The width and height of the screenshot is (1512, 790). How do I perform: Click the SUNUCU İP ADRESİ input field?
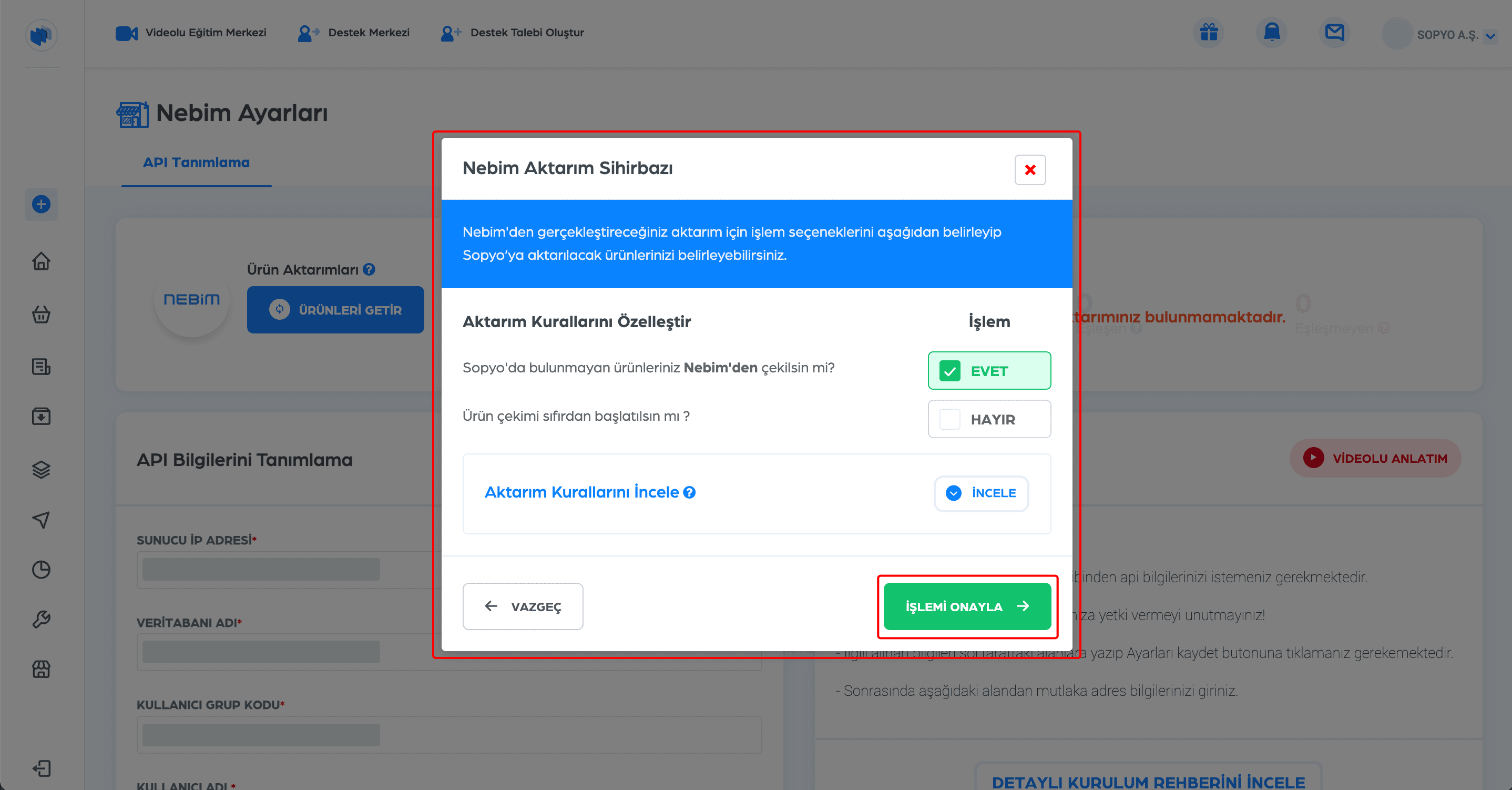click(449, 570)
